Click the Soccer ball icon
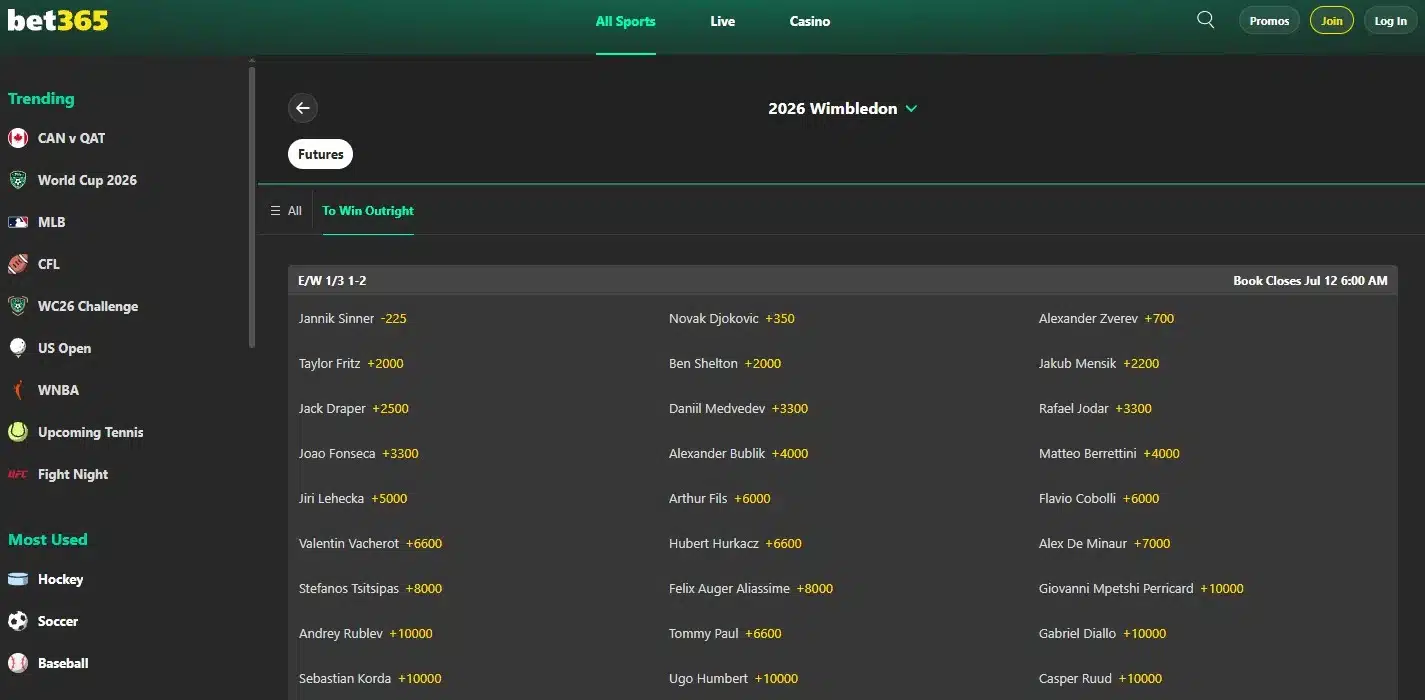1425x700 pixels. pyautogui.click(x=18, y=621)
